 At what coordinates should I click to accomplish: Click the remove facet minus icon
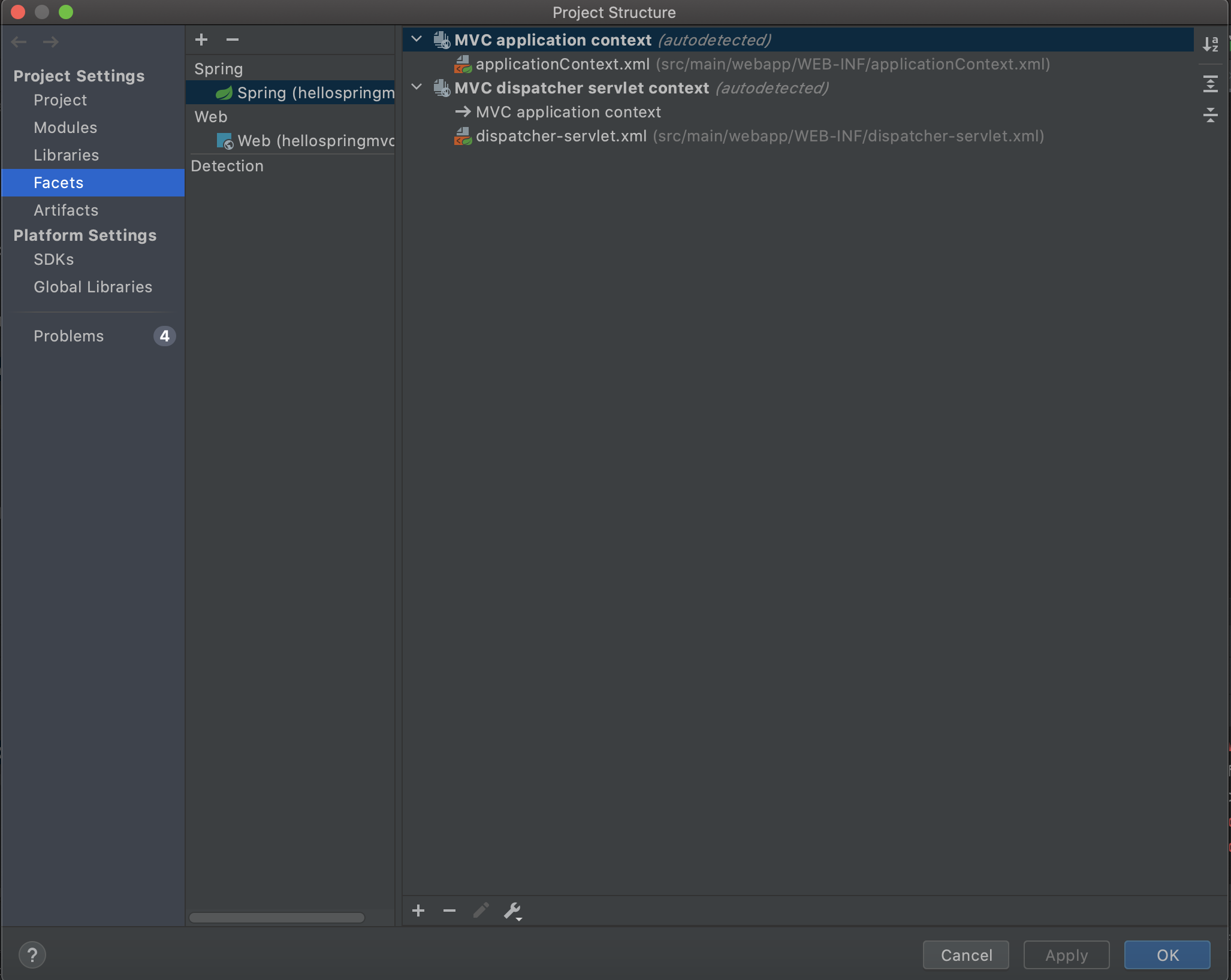(233, 40)
